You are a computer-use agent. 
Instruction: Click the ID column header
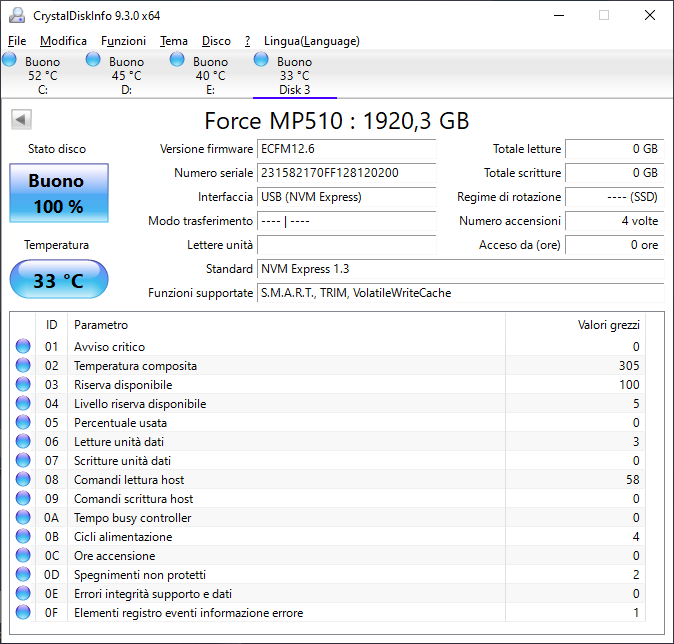[51, 325]
